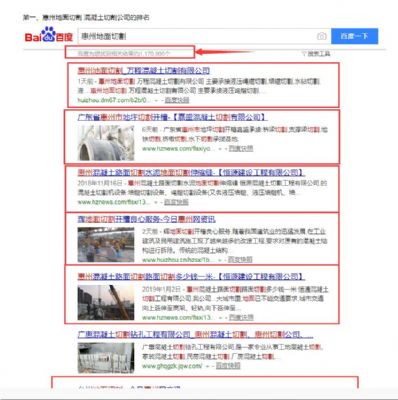Expand the small arrow after www.huizhou.cn URL
The width and height of the screenshot is (398, 400).
[x=220, y=260]
